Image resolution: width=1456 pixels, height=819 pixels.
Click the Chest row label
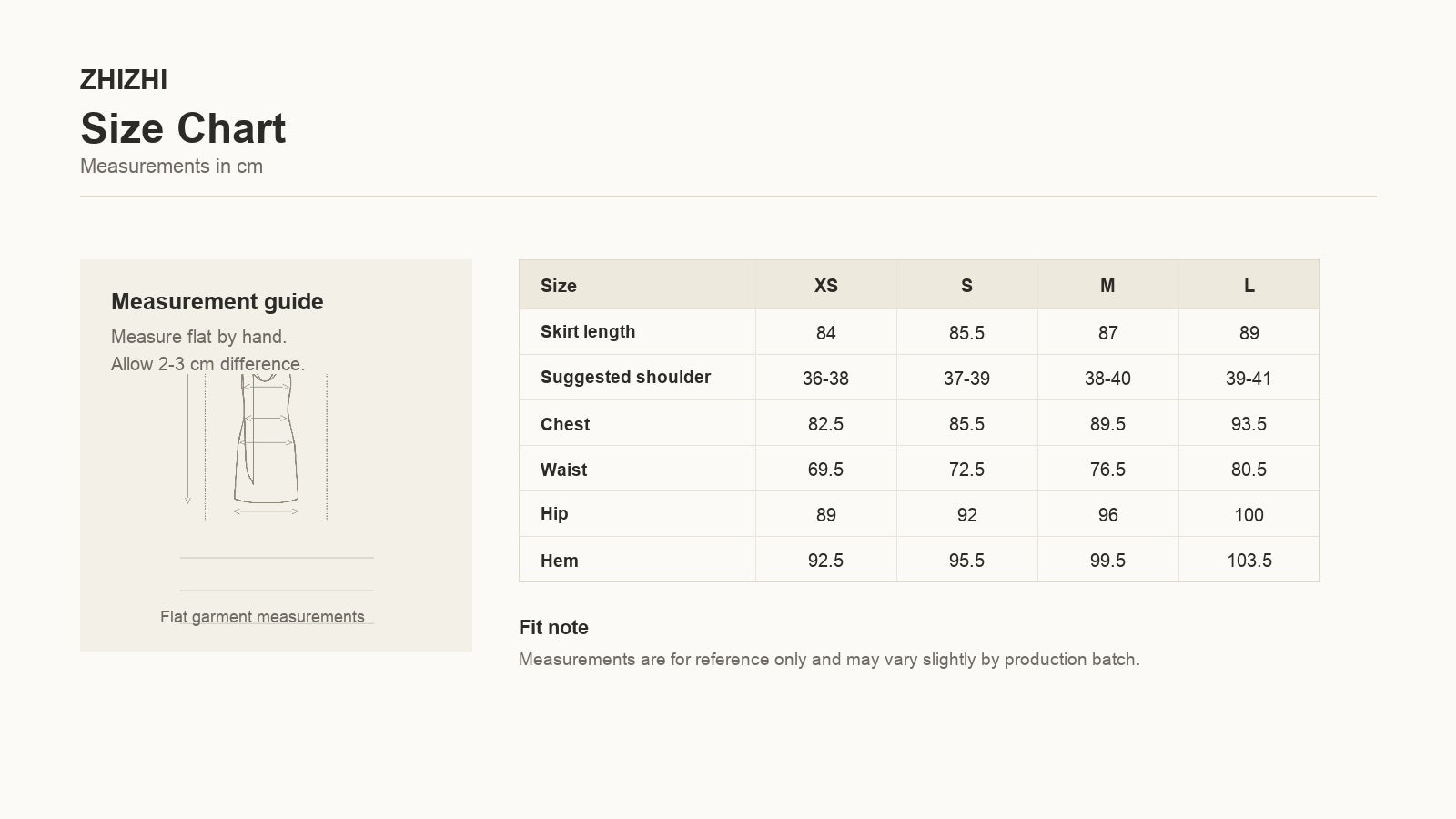pos(565,424)
